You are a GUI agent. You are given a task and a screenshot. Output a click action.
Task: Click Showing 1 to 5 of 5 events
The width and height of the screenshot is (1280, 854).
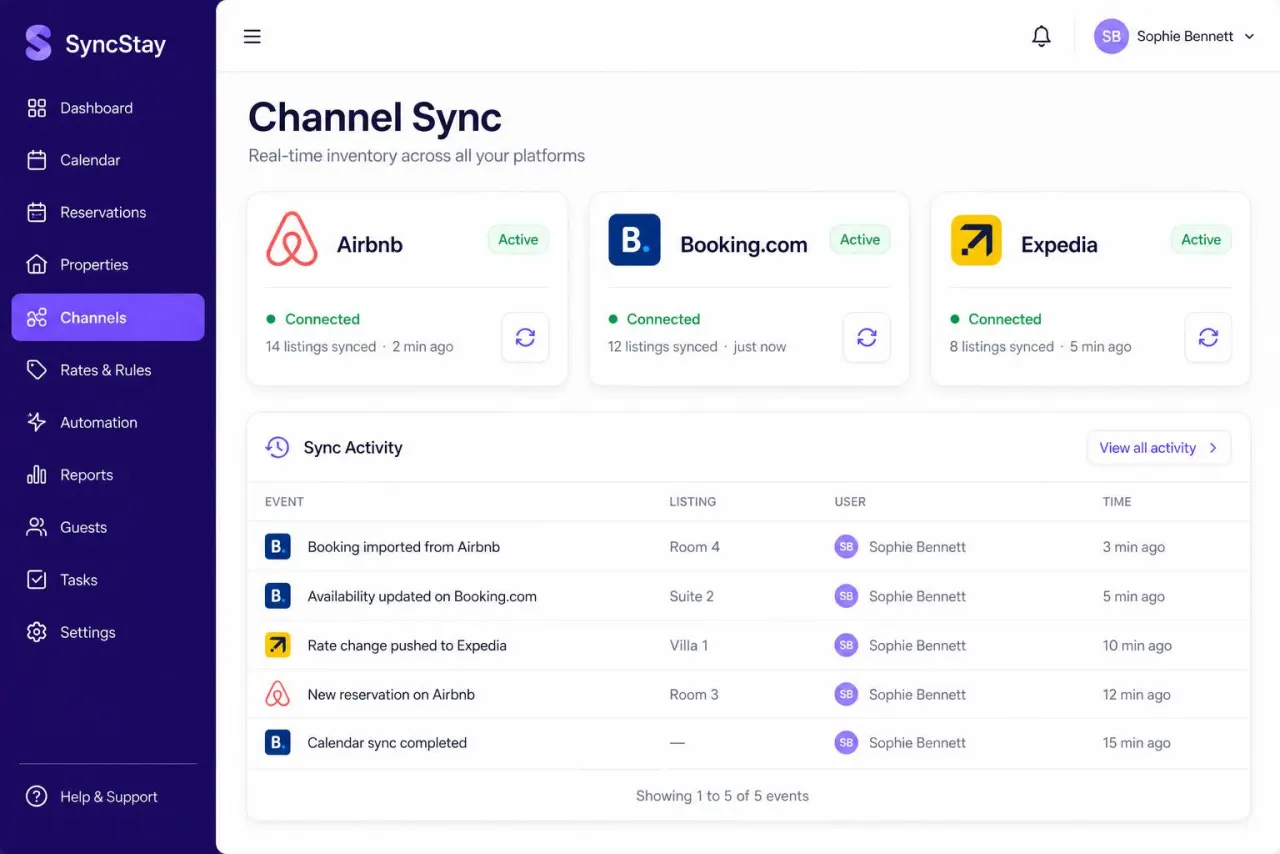[x=722, y=796]
